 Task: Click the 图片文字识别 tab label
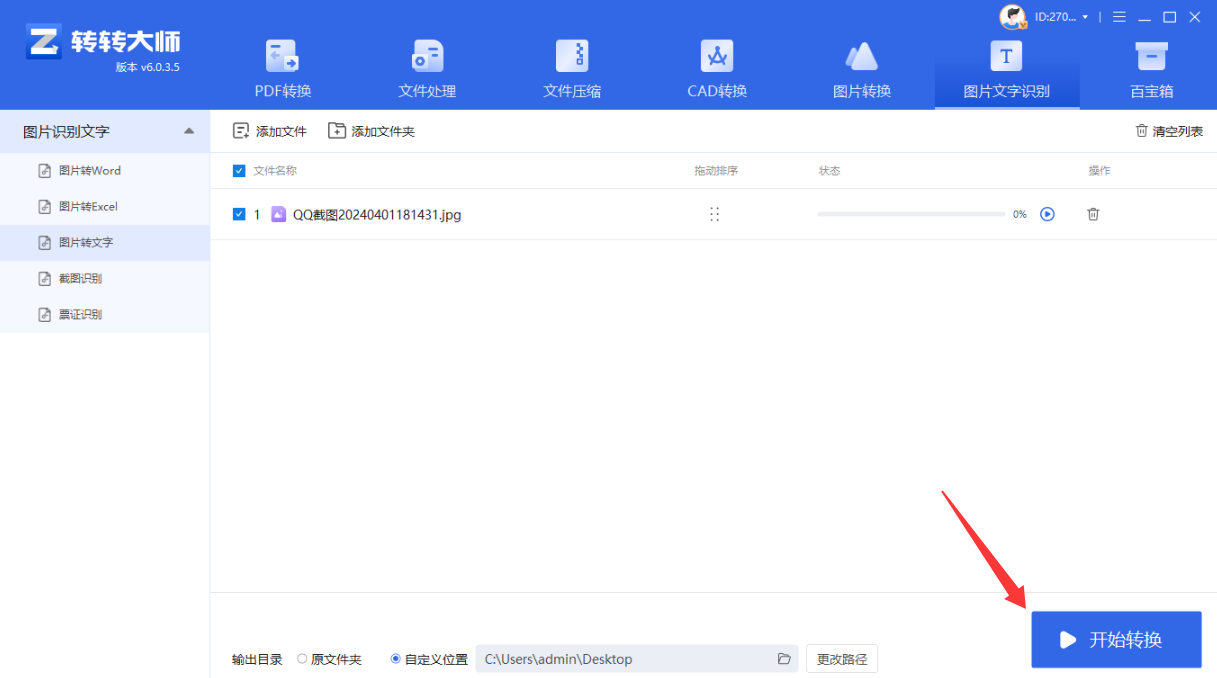tap(1006, 91)
